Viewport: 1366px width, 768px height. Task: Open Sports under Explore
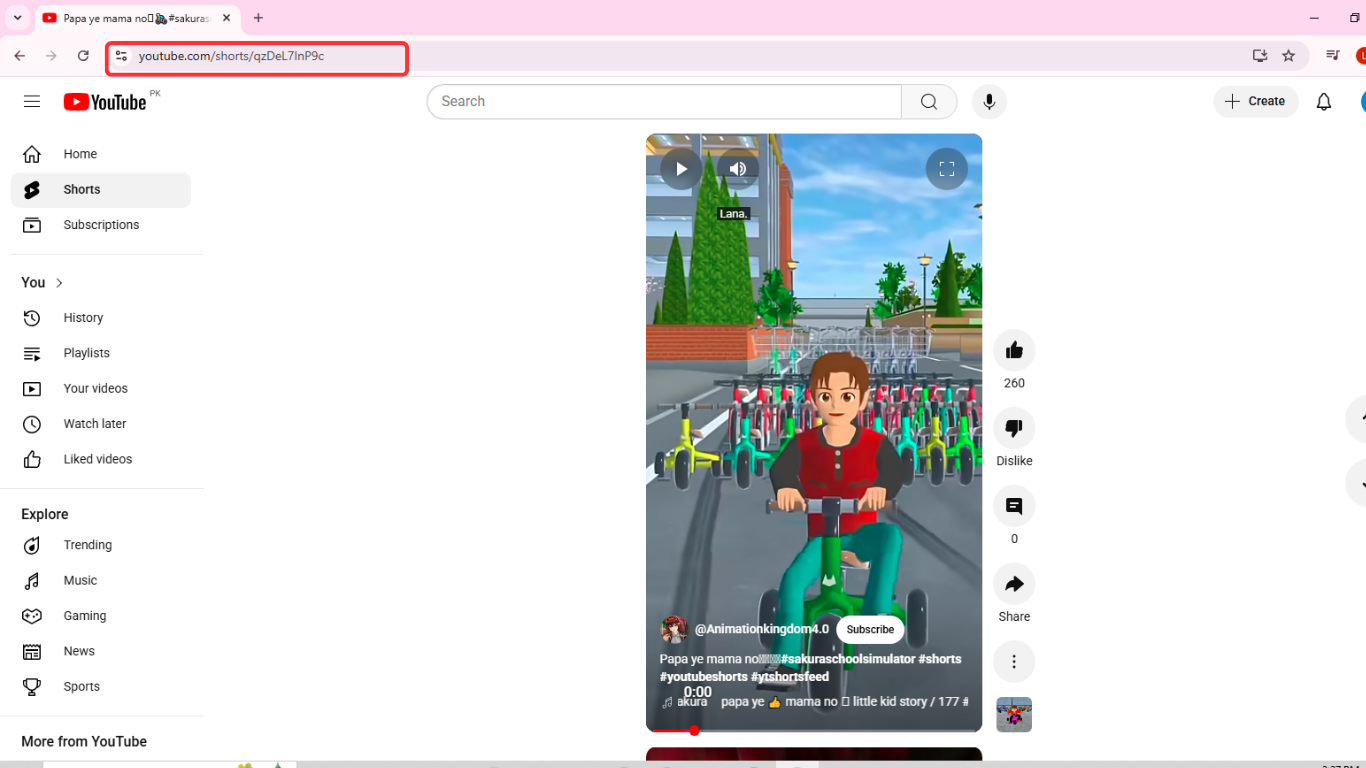[x=100, y=687]
